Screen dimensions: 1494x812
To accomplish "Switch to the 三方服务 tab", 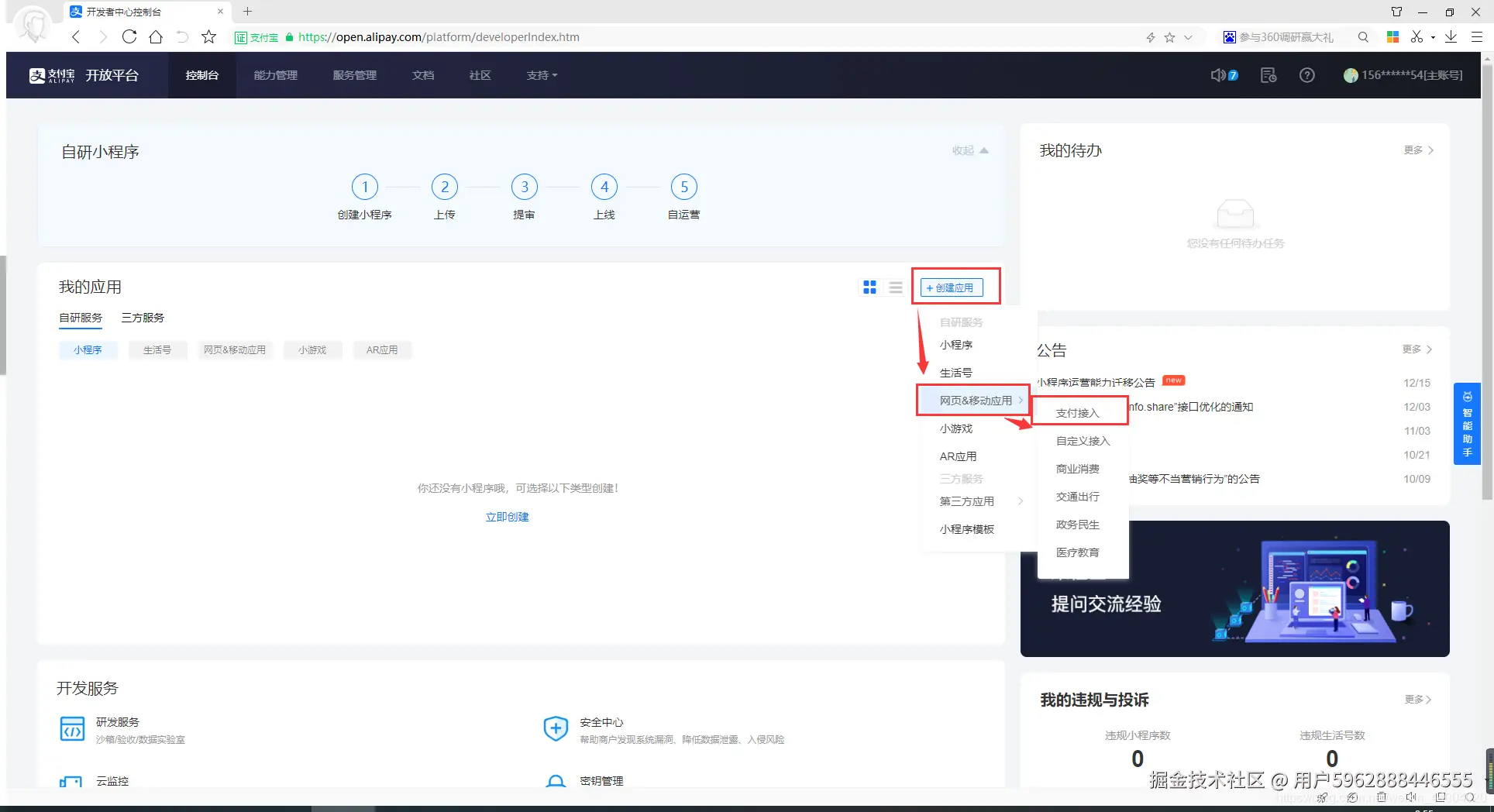I will pos(143,318).
